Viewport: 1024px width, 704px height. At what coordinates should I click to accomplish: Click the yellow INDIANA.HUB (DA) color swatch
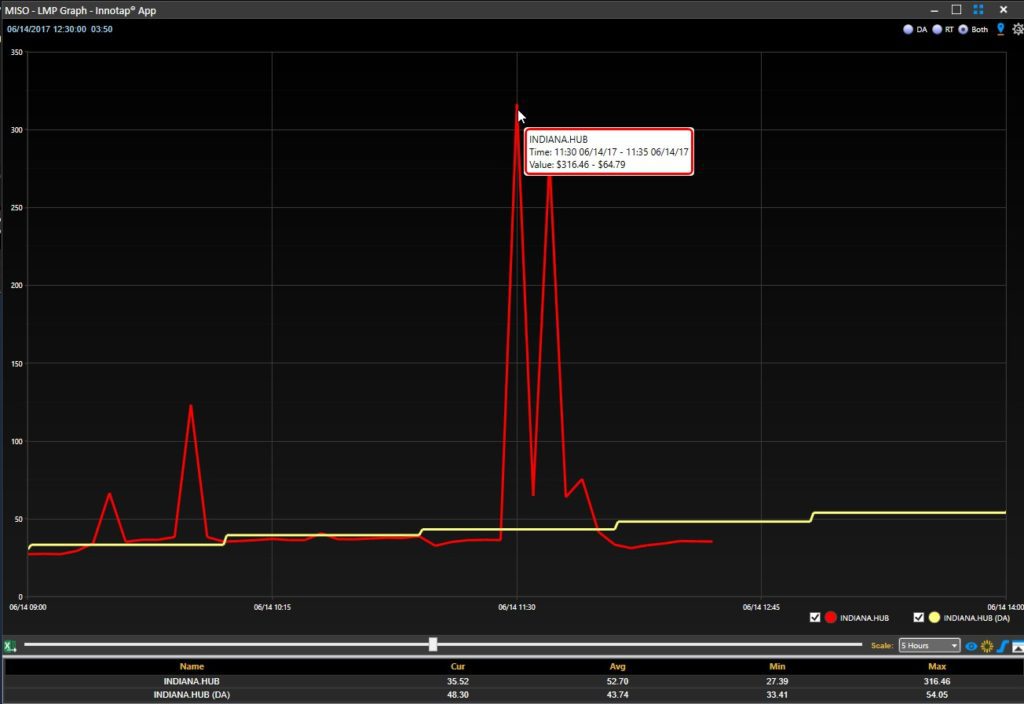pos(935,618)
